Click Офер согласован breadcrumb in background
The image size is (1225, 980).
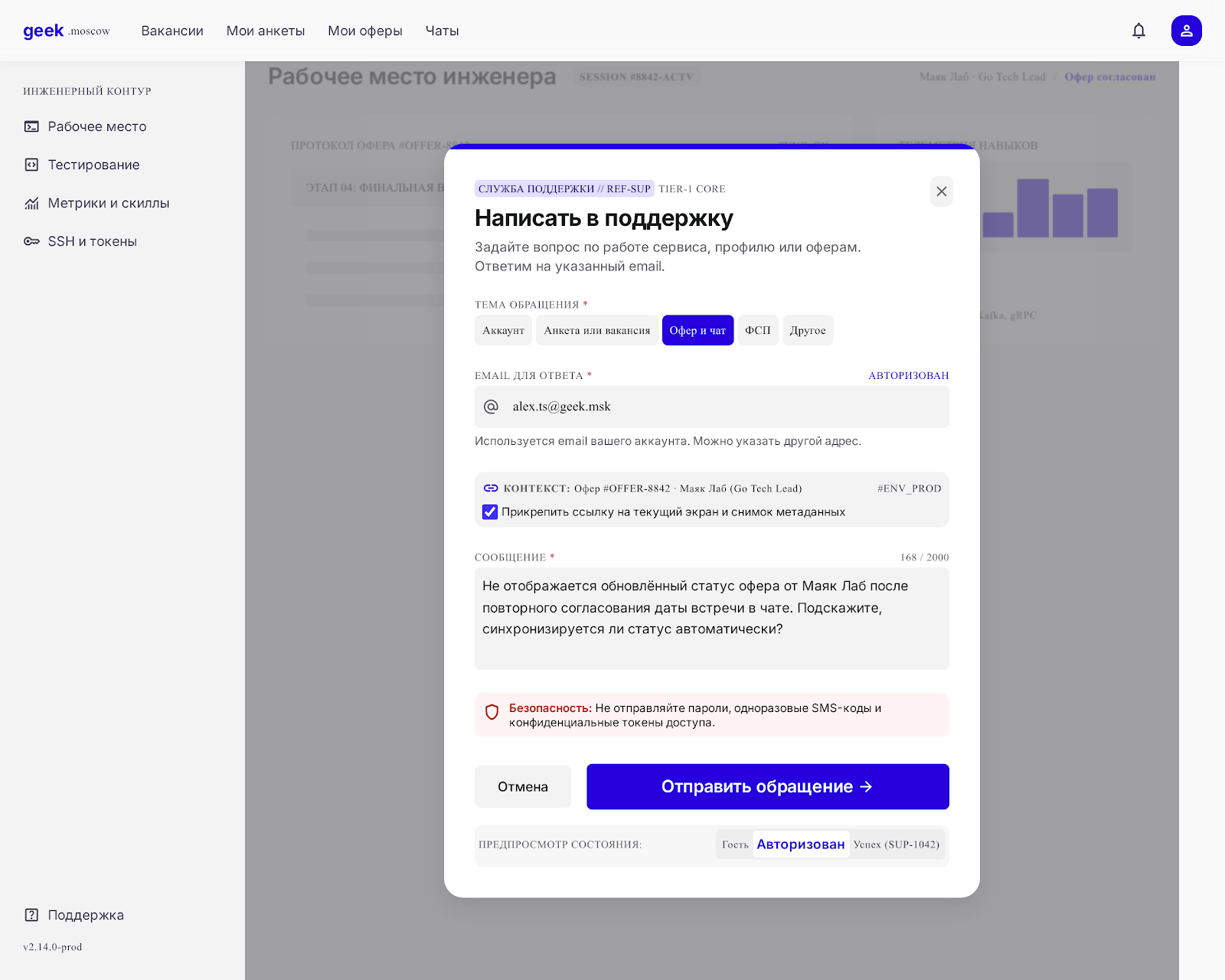click(1110, 77)
